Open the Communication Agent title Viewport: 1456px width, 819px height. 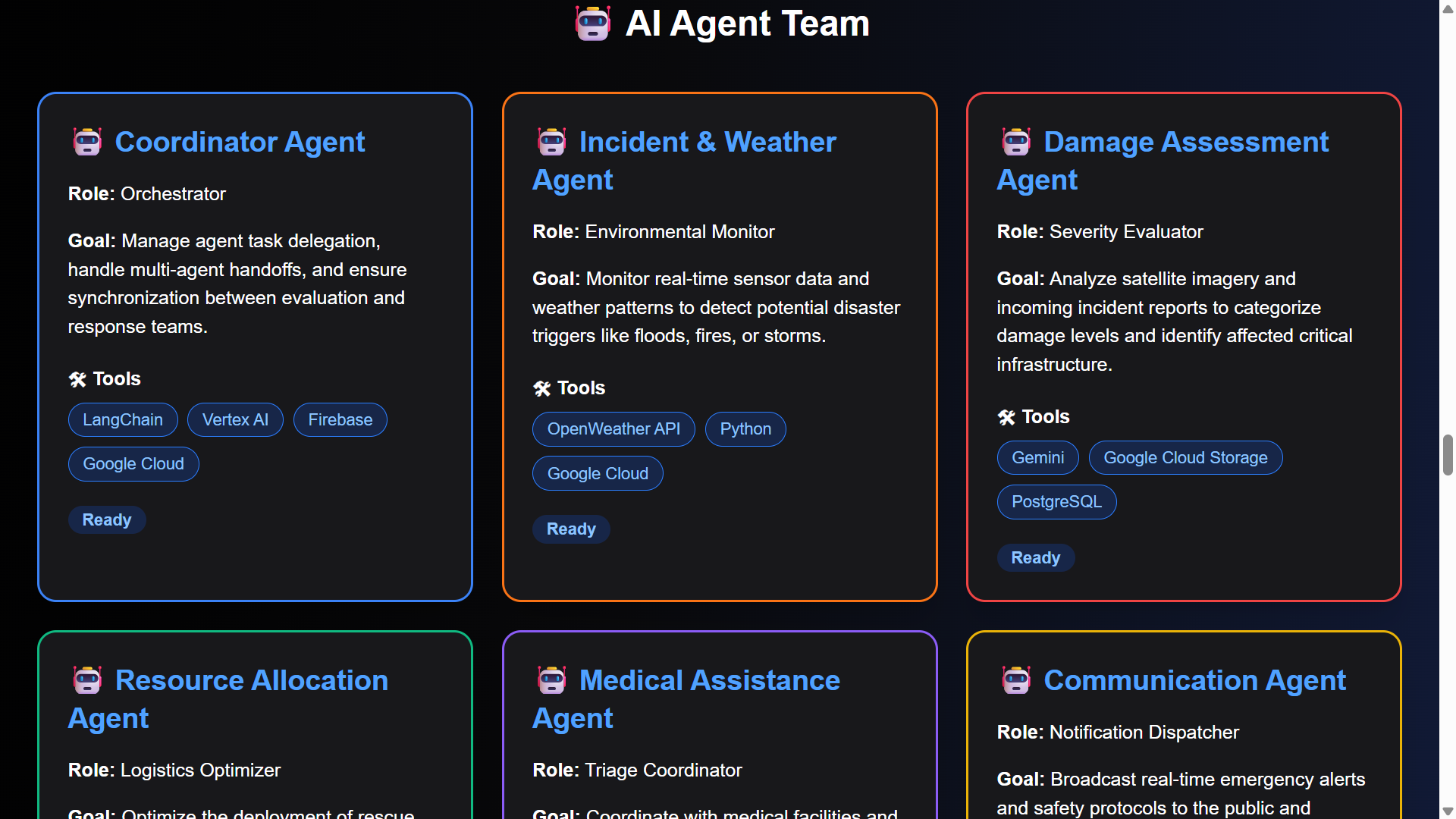coord(1194,680)
